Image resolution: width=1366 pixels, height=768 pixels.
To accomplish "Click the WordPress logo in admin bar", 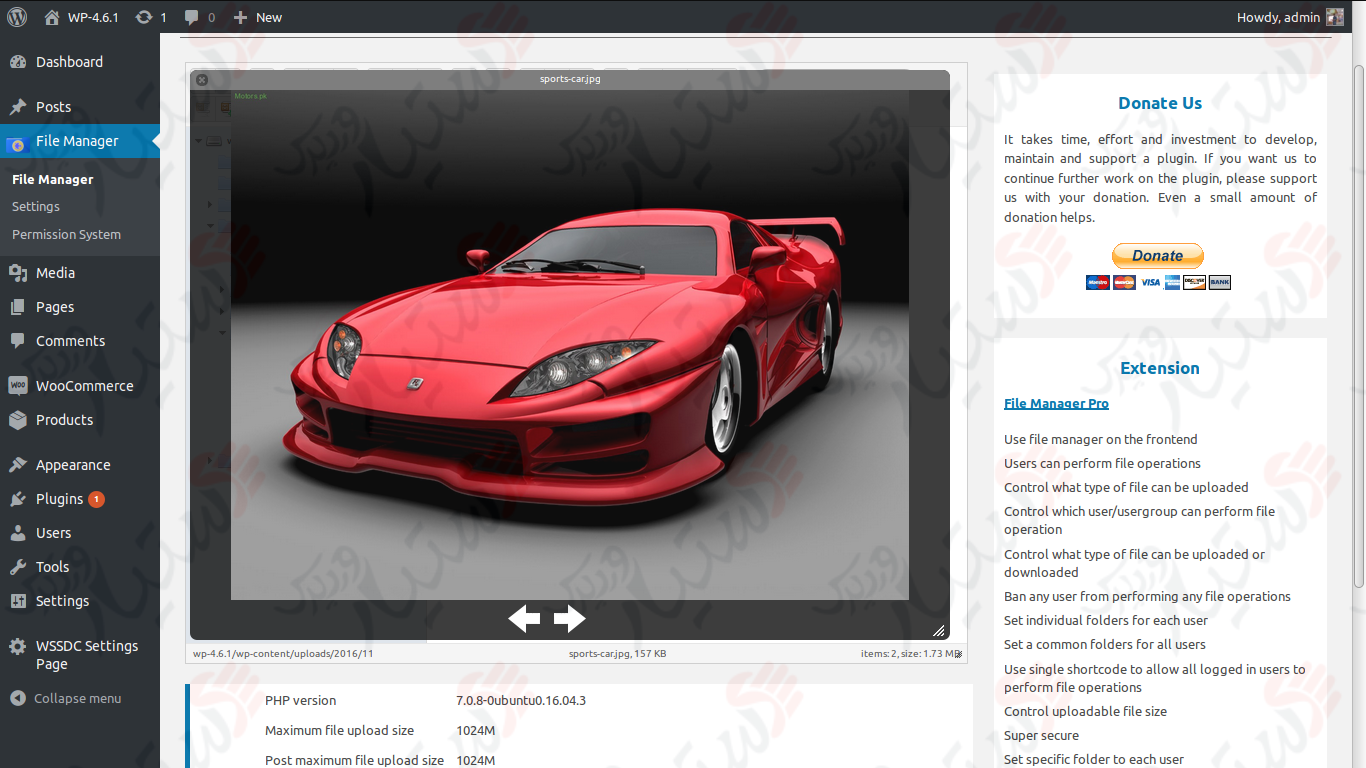I will pyautogui.click(x=17, y=17).
